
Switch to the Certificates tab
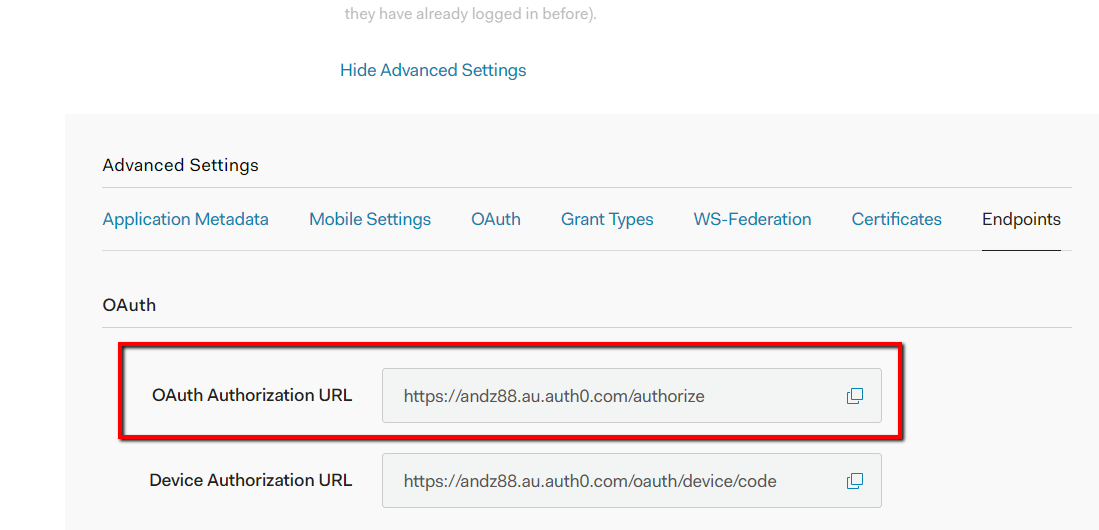896,219
